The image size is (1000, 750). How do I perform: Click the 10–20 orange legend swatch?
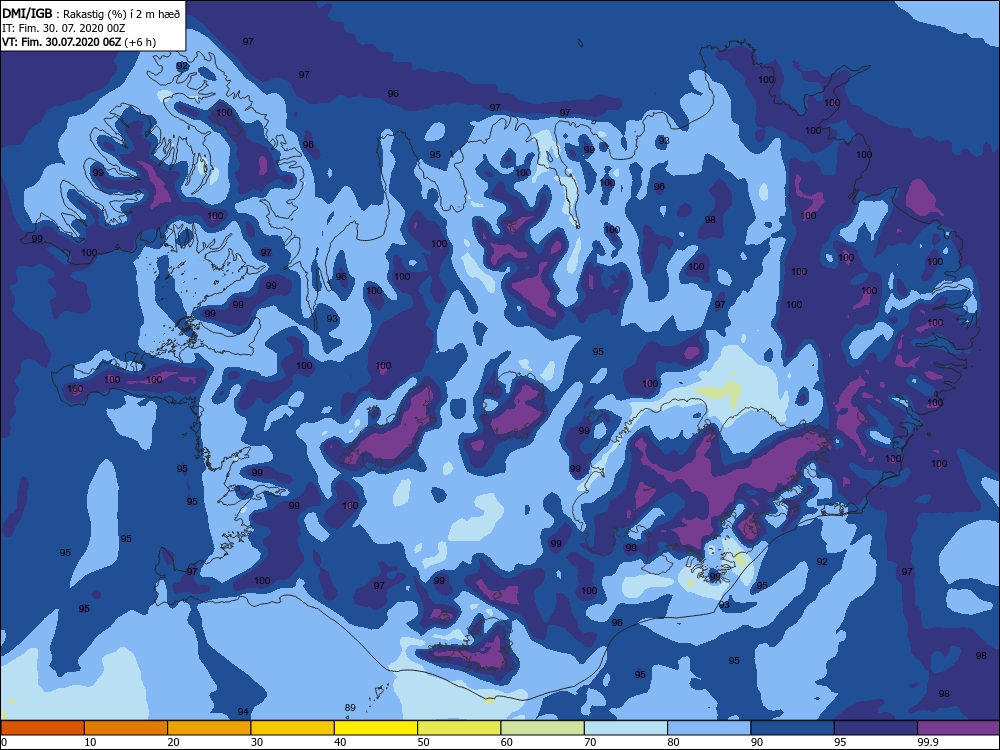pyautogui.click(x=126, y=728)
